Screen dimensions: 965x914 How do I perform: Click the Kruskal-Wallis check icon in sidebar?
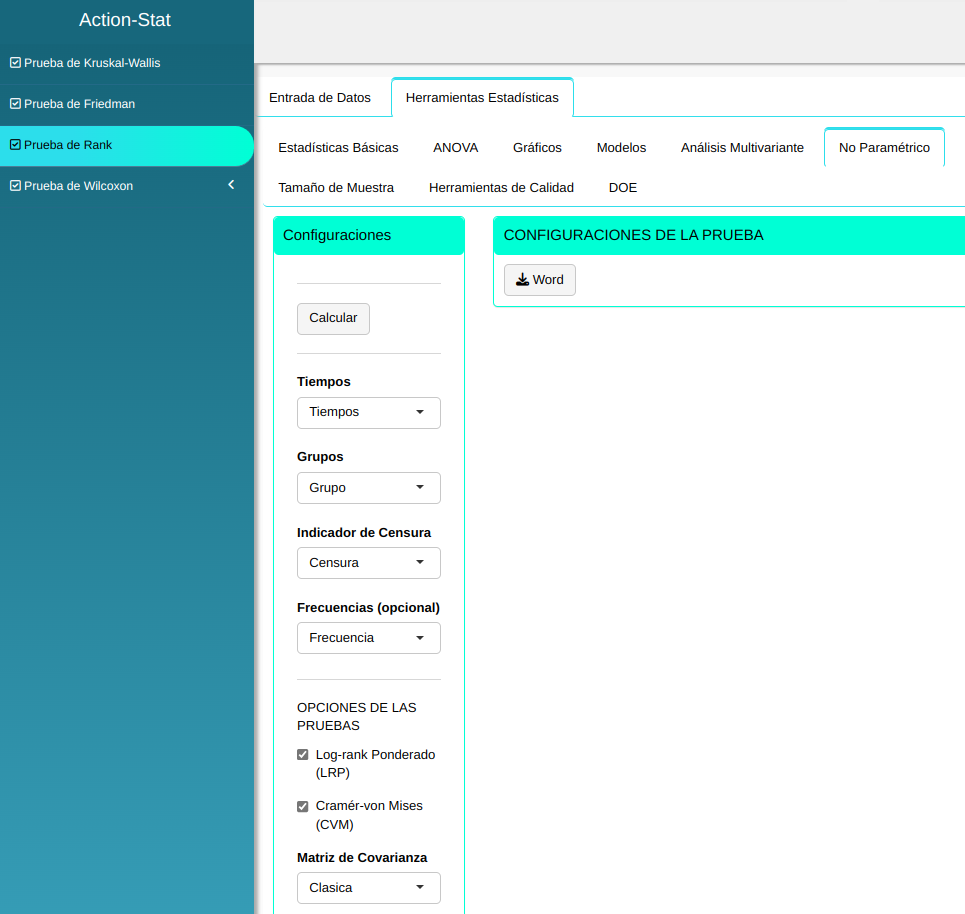point(15,63)
